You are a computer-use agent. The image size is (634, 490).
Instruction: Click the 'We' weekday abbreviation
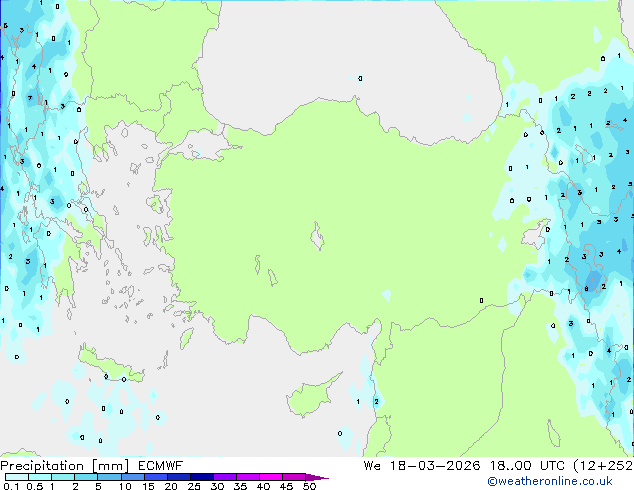[x=372, y=466]
